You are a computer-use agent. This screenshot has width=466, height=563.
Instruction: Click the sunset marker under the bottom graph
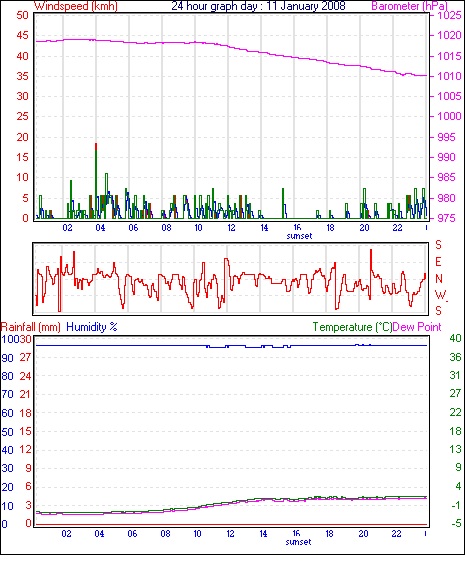298,542
